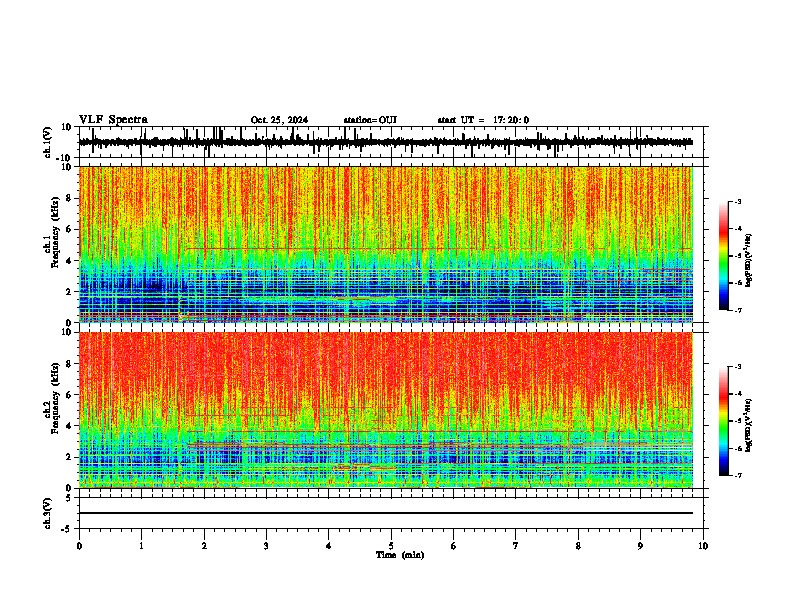Click the '4' minute tick label
This screenshot has height=612, width=792.
[x=329, y=546]
